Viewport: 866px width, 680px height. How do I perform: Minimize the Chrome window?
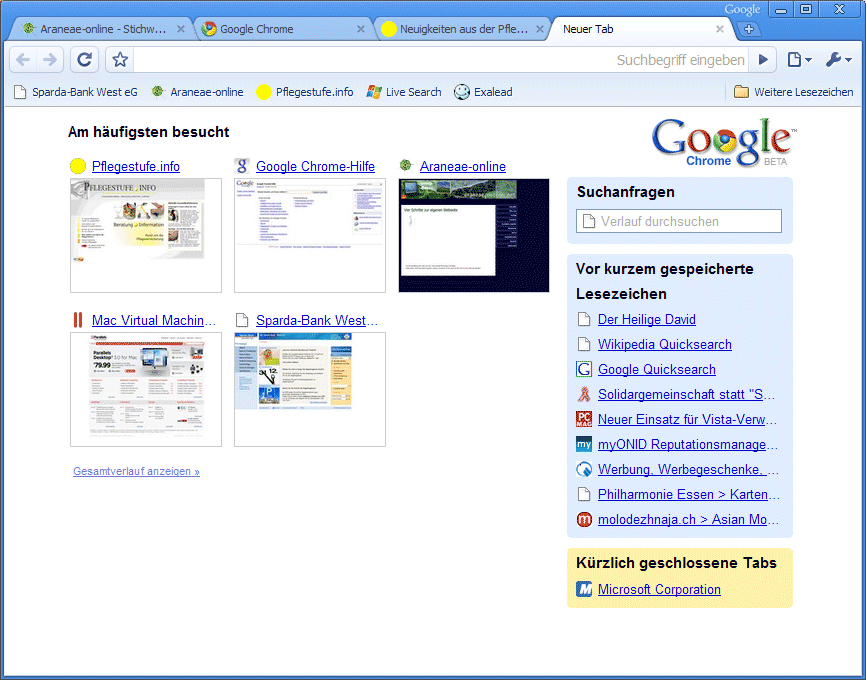[x=780, y=9]
